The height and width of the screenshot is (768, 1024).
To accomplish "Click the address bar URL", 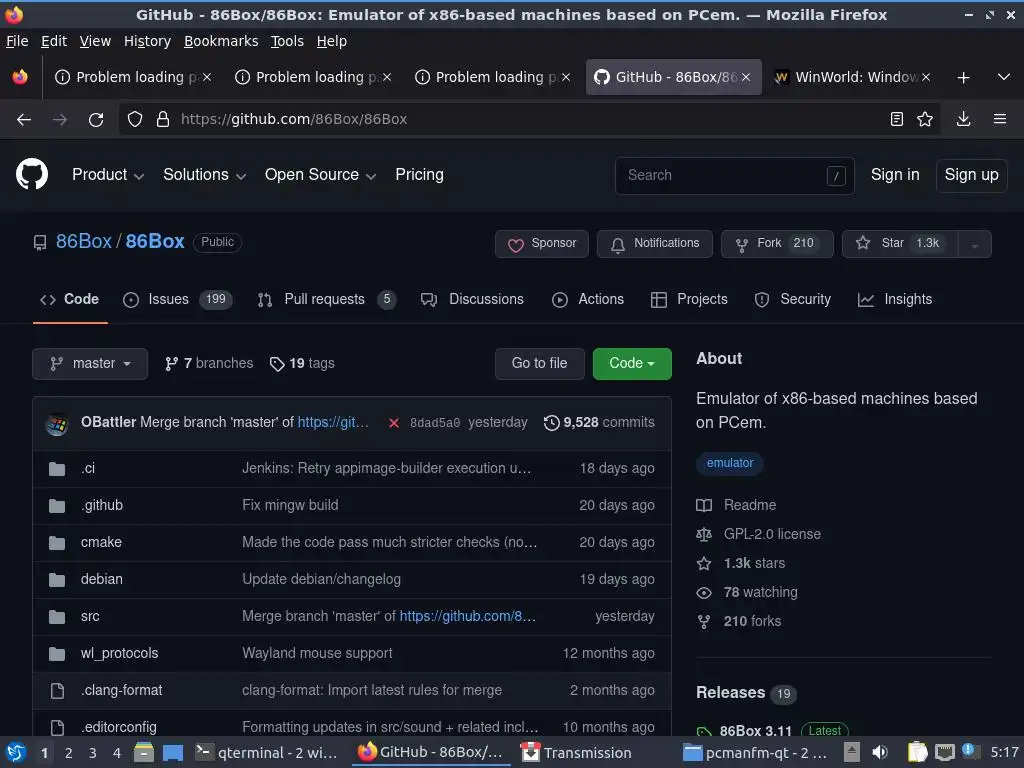I will 294,120.
